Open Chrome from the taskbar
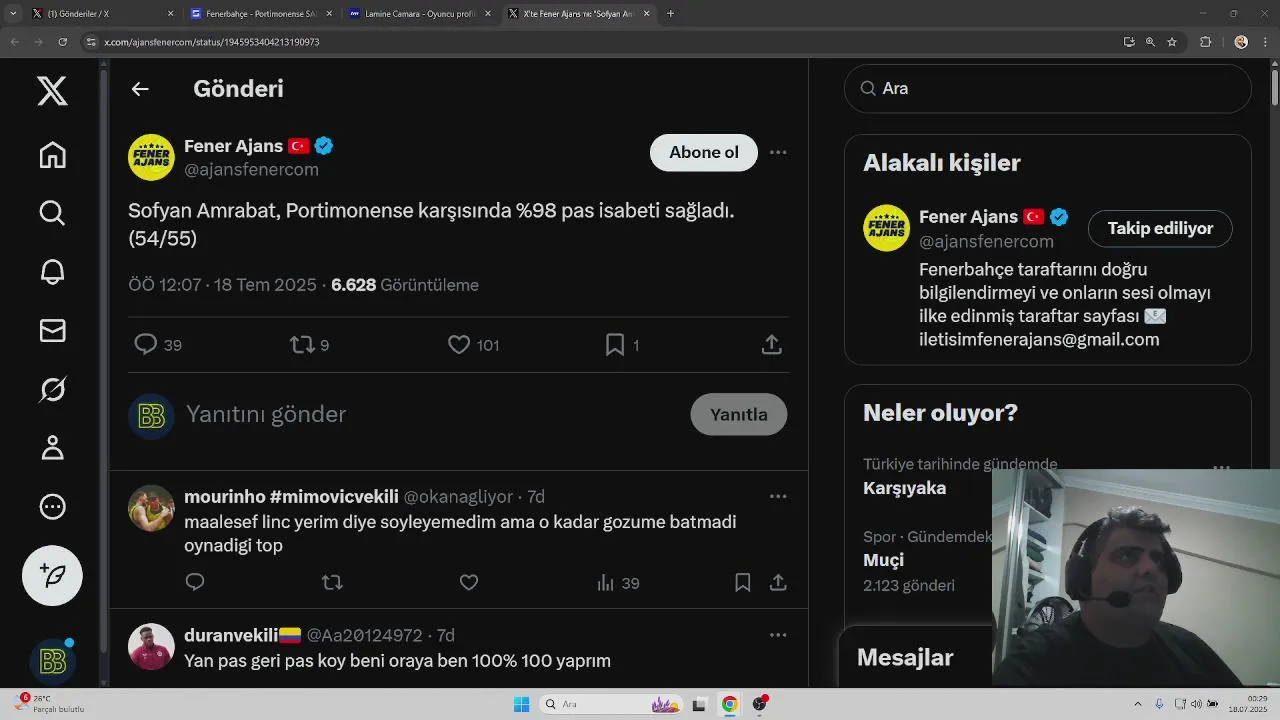The width and height of the screenshot is (1280, 720). (730, 704)
